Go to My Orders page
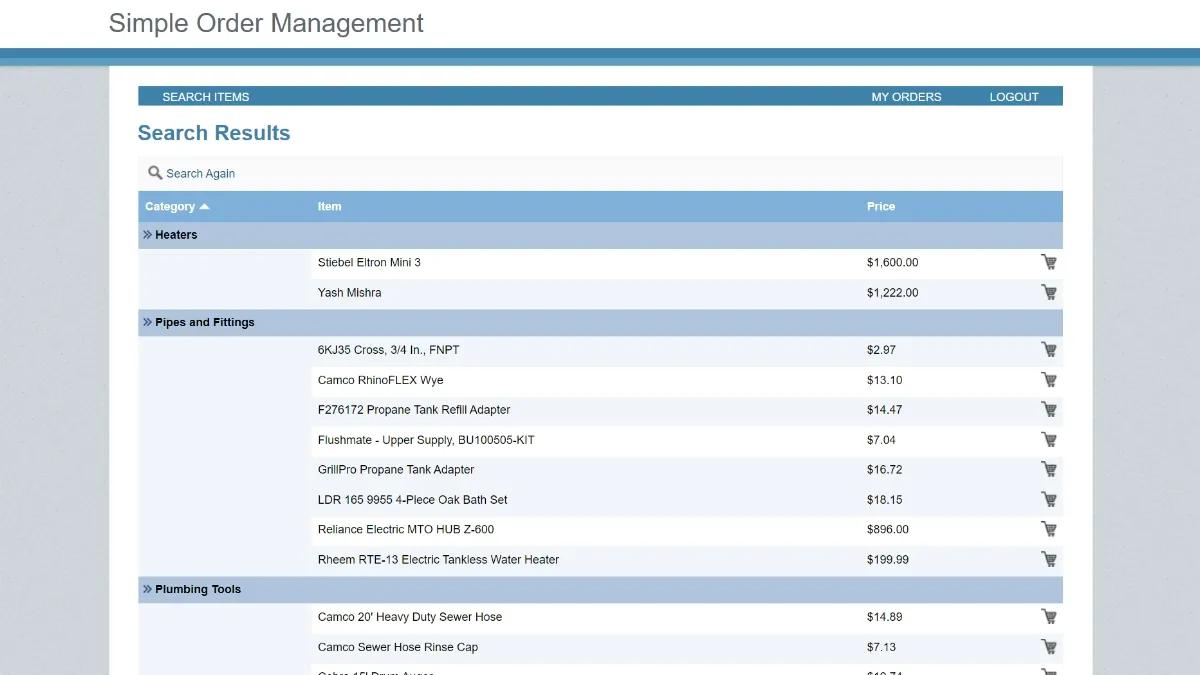Screen dimensions: 1200x675 coord(906,97)
